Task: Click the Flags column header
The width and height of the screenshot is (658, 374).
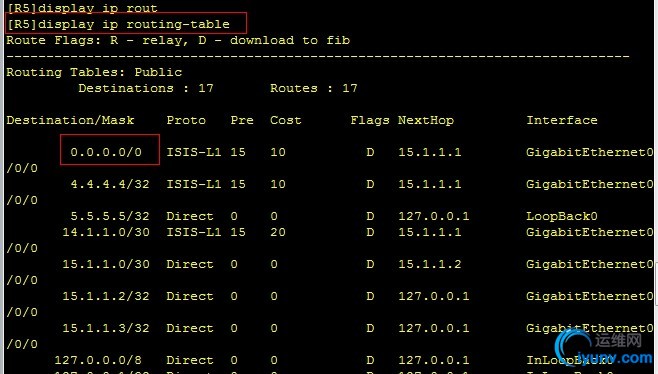Action: (370, 120)
